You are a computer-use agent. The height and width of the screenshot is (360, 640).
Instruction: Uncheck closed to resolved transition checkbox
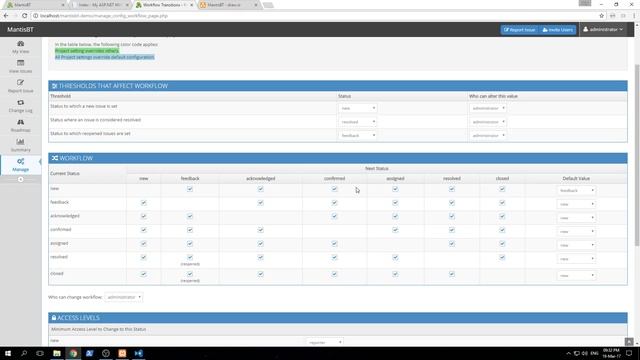click(x=451, y=274)
